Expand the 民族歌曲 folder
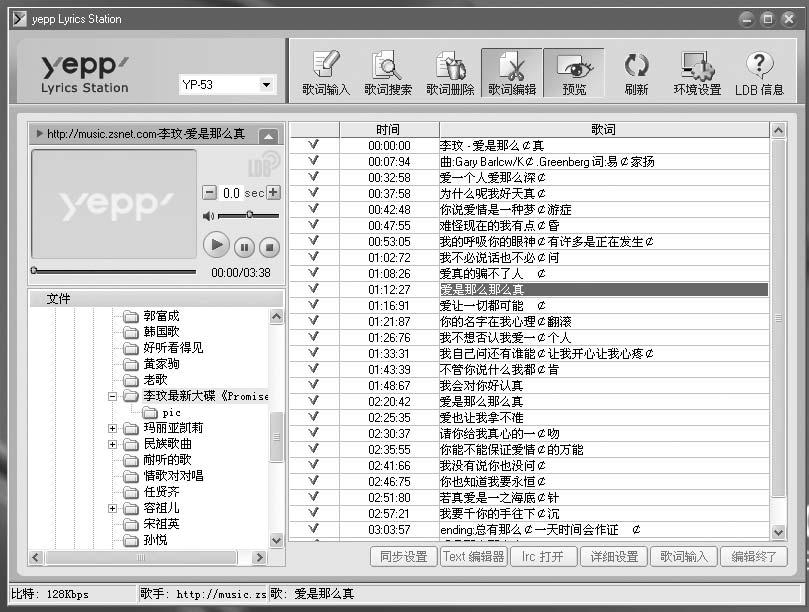The image size is (809, 612). [112, 444]
